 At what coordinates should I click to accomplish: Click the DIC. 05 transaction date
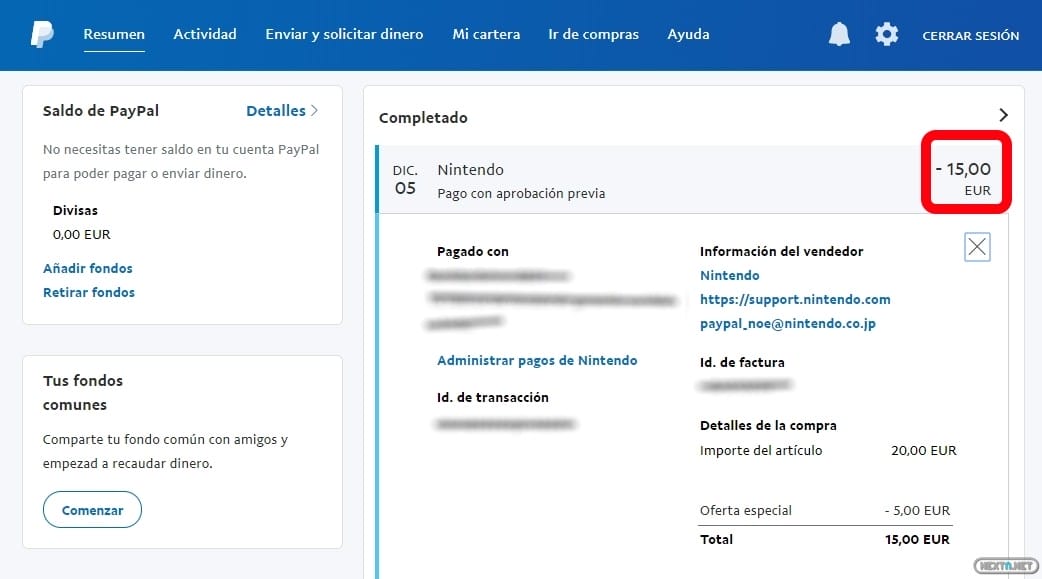[405, 180]
